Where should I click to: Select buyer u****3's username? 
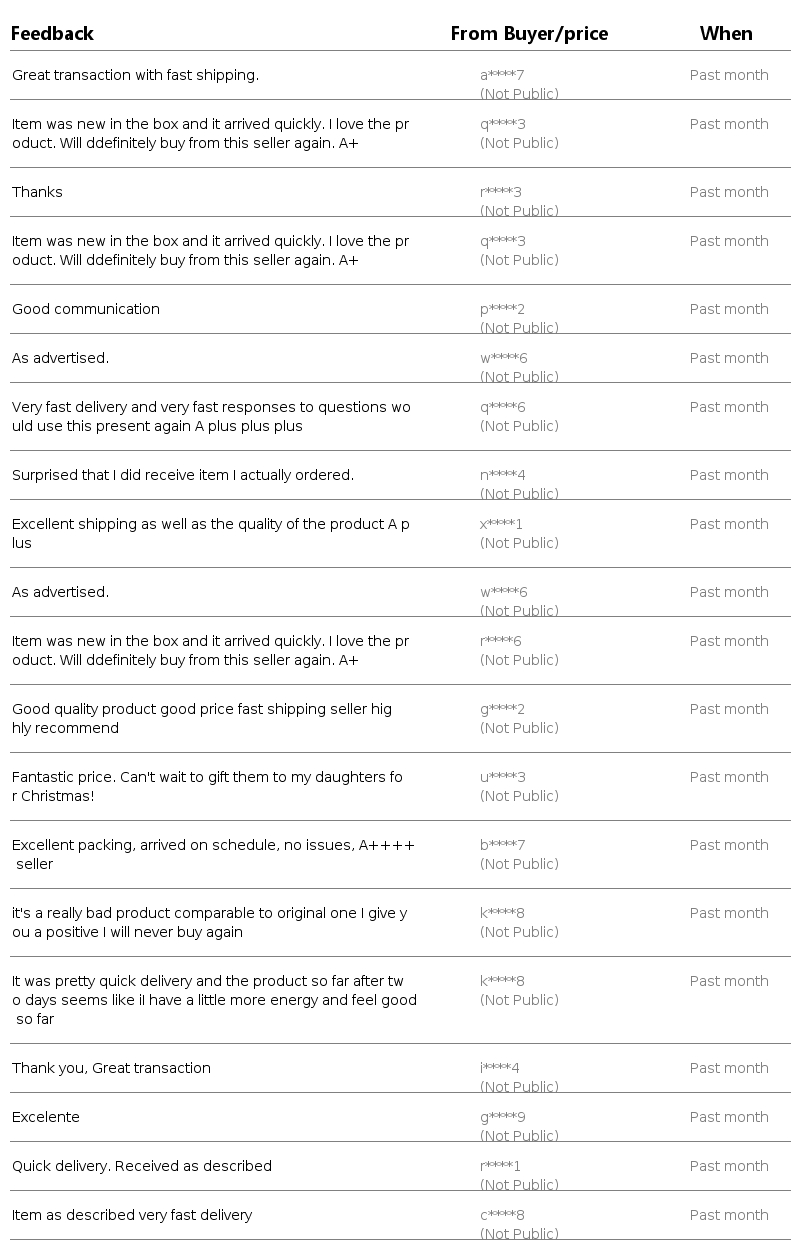[x=503, y=777]
